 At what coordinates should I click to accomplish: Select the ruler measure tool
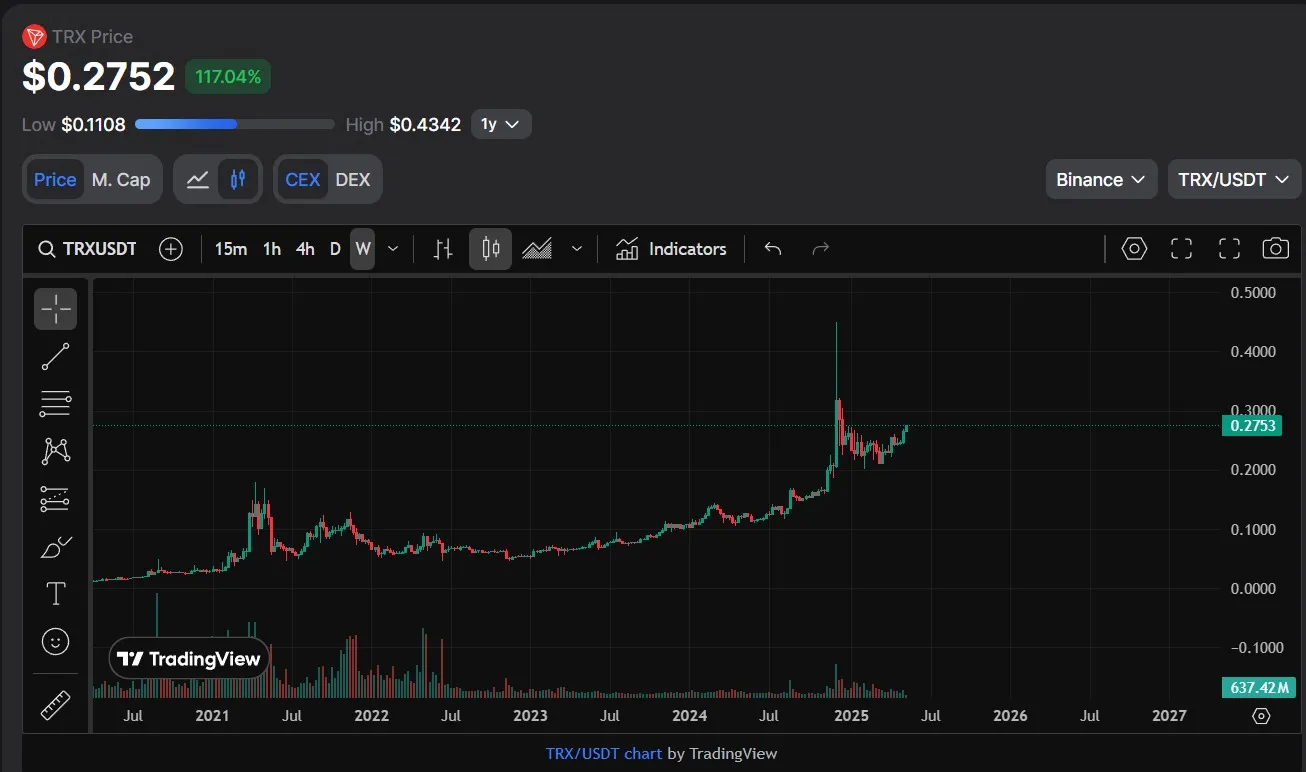click(x=55, y=706)
